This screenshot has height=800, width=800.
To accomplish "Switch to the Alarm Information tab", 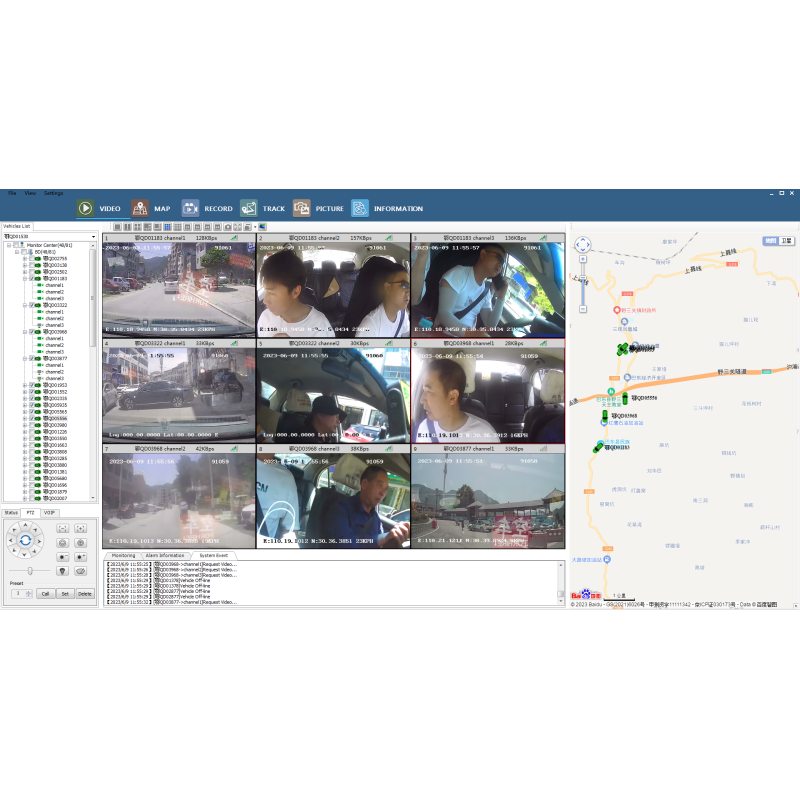I will click(x=165, y=556).
